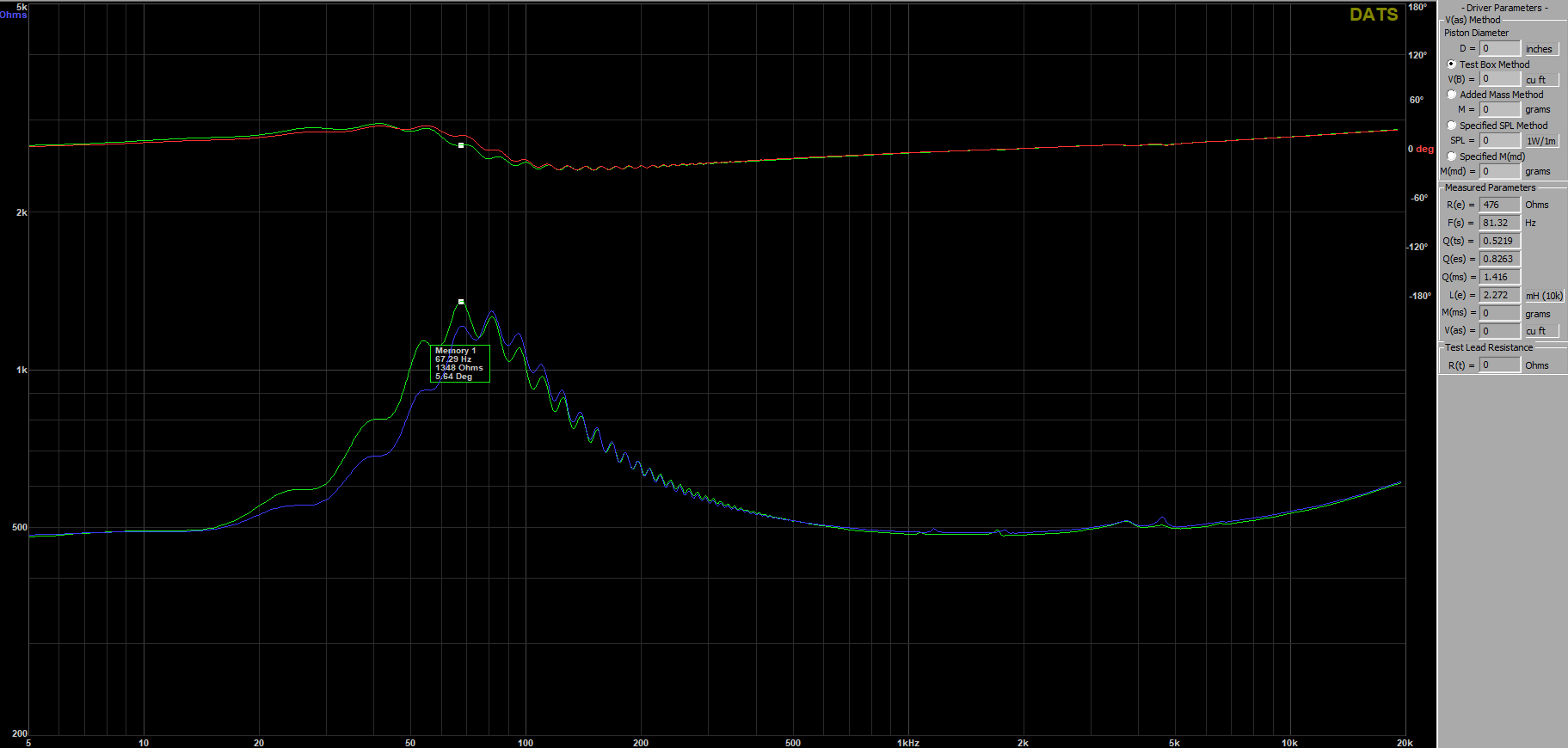Click the DATS logo on the graph
This screenshot has width=1568, height=748.
coord(1373,15)
